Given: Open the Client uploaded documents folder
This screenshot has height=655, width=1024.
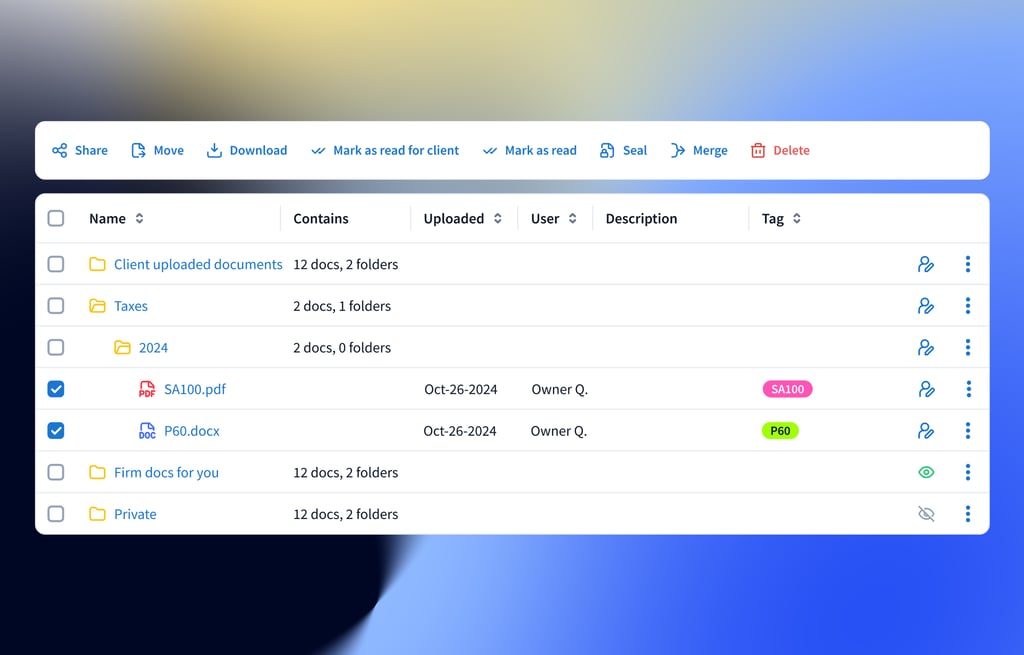Looking at the screenshot, I should pyautogui.click(x=197, y=265).
